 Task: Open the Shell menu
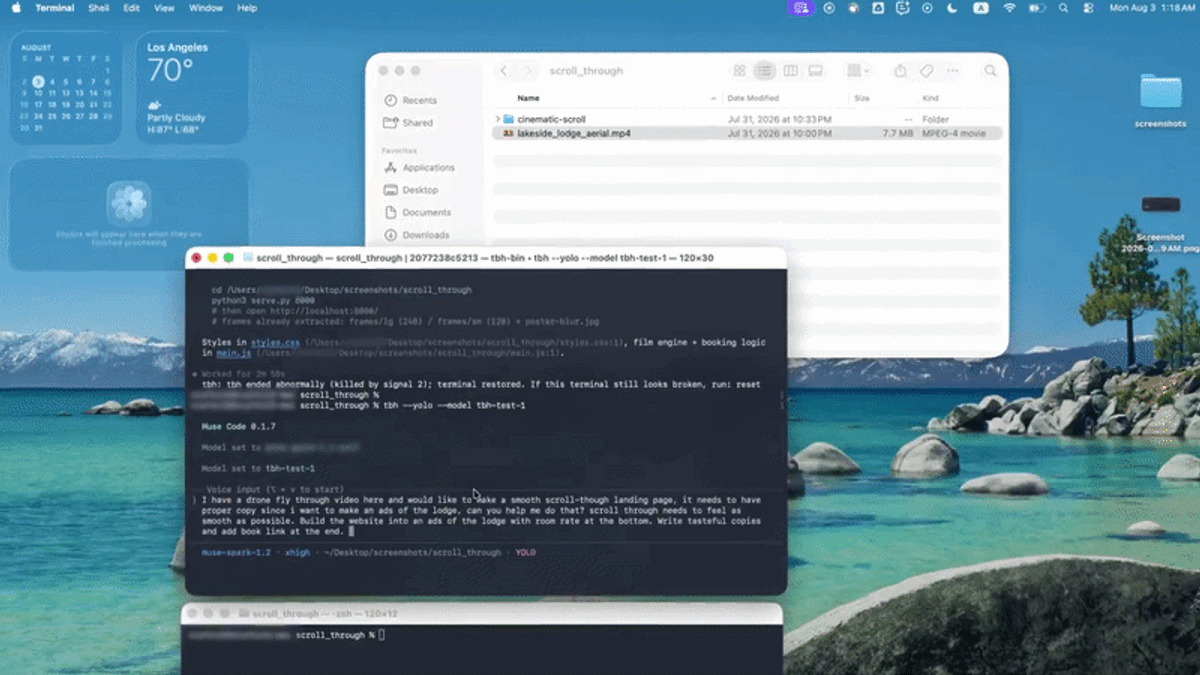tap(99, 8)
